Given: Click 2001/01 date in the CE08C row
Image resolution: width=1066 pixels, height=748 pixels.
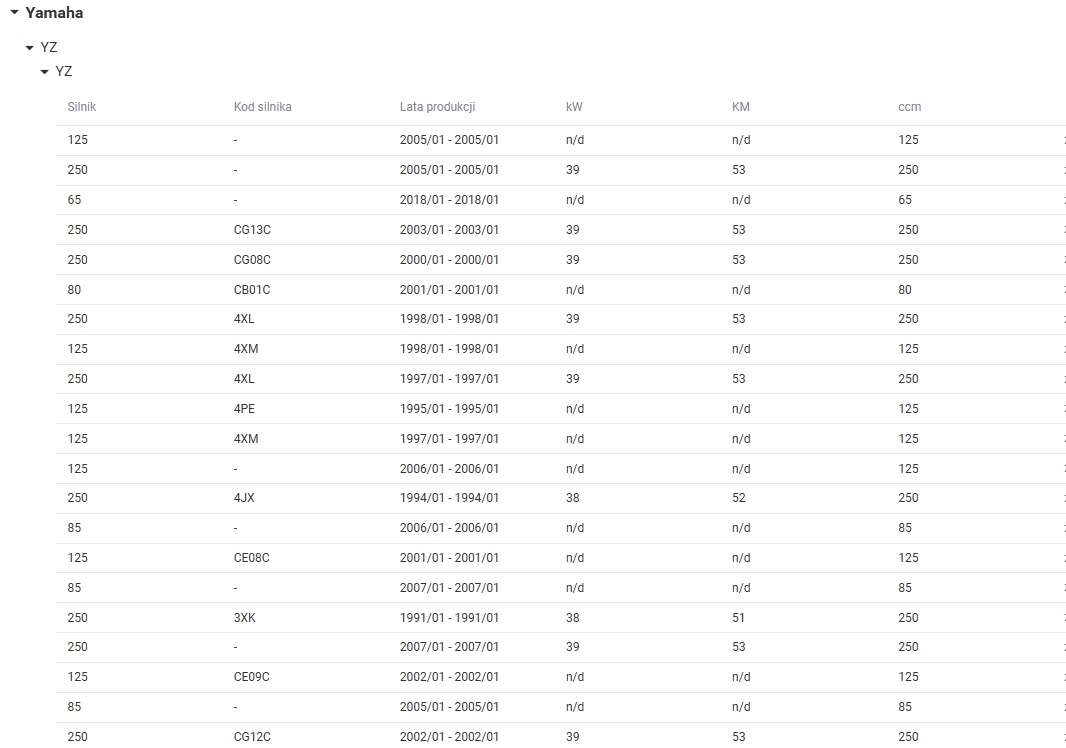Looking at the screenshot, I should click(x=449, y=558).
